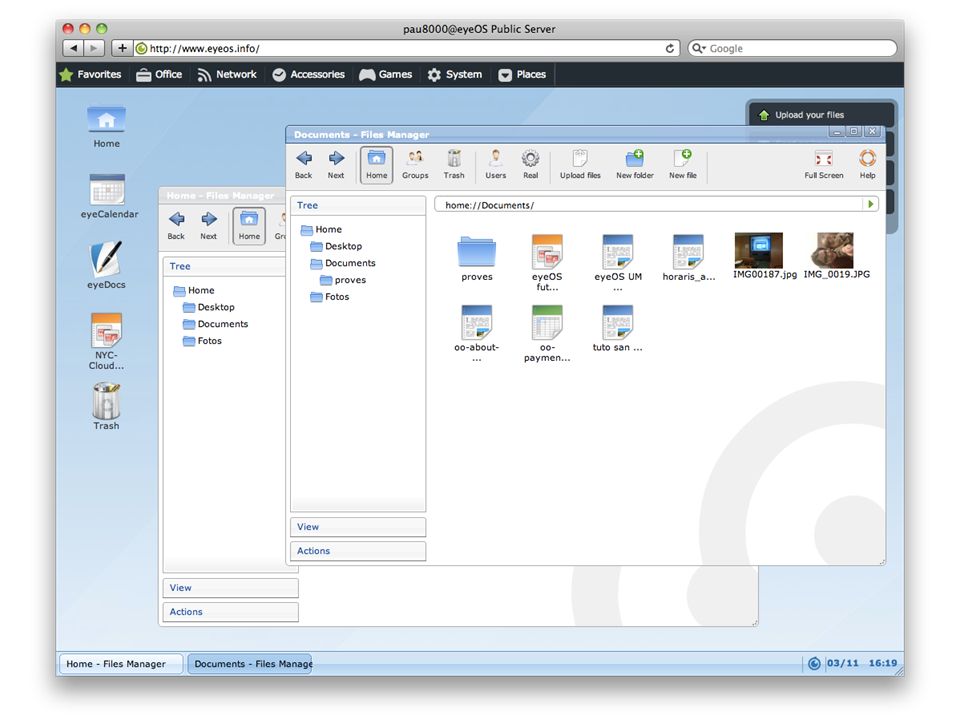Image resolution: width=960 pixels, height=720 pixels.
Task: Create a New file from toolbar
Action: click(683, 164)
